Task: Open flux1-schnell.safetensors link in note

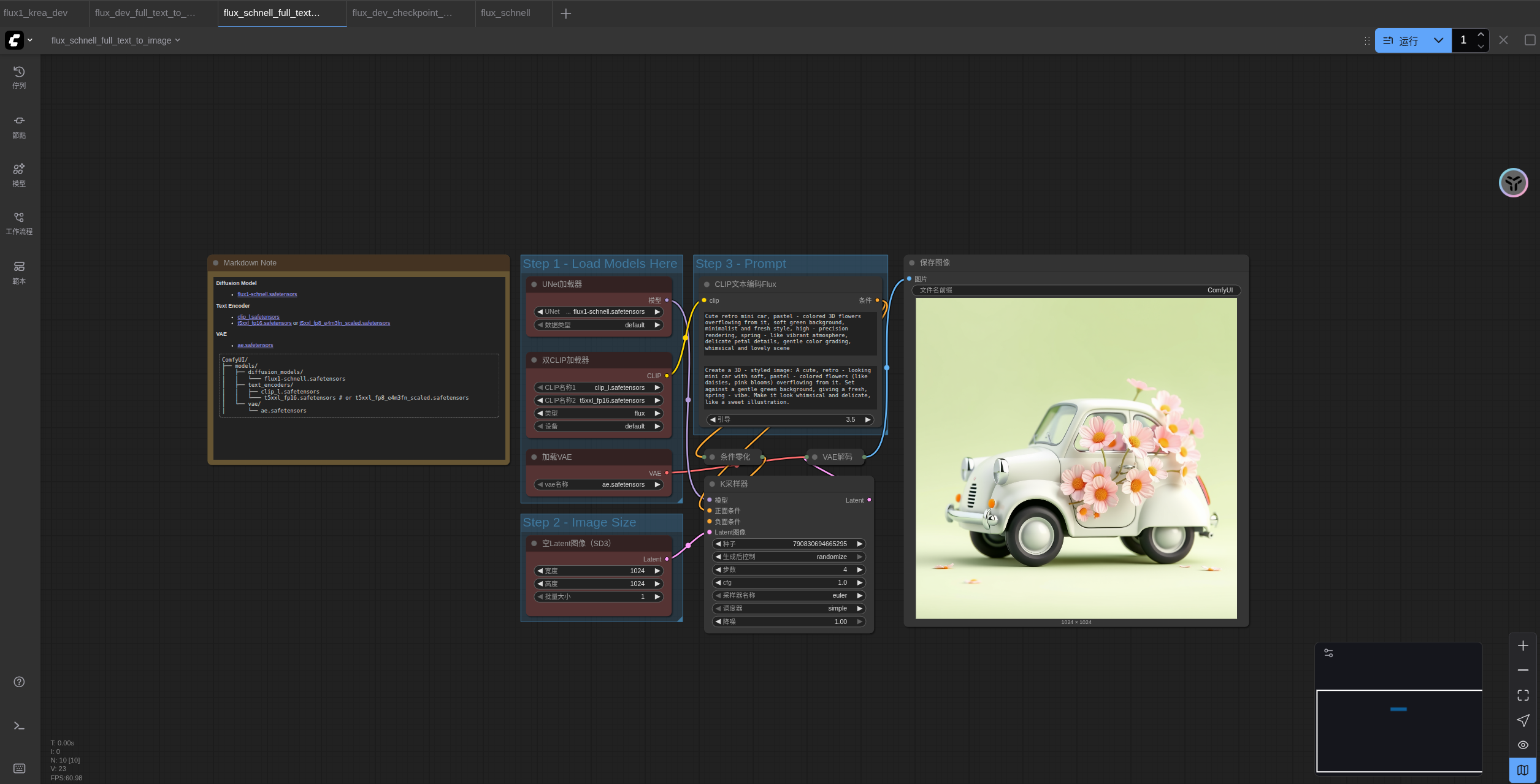Action: click(x=267, y=294)
